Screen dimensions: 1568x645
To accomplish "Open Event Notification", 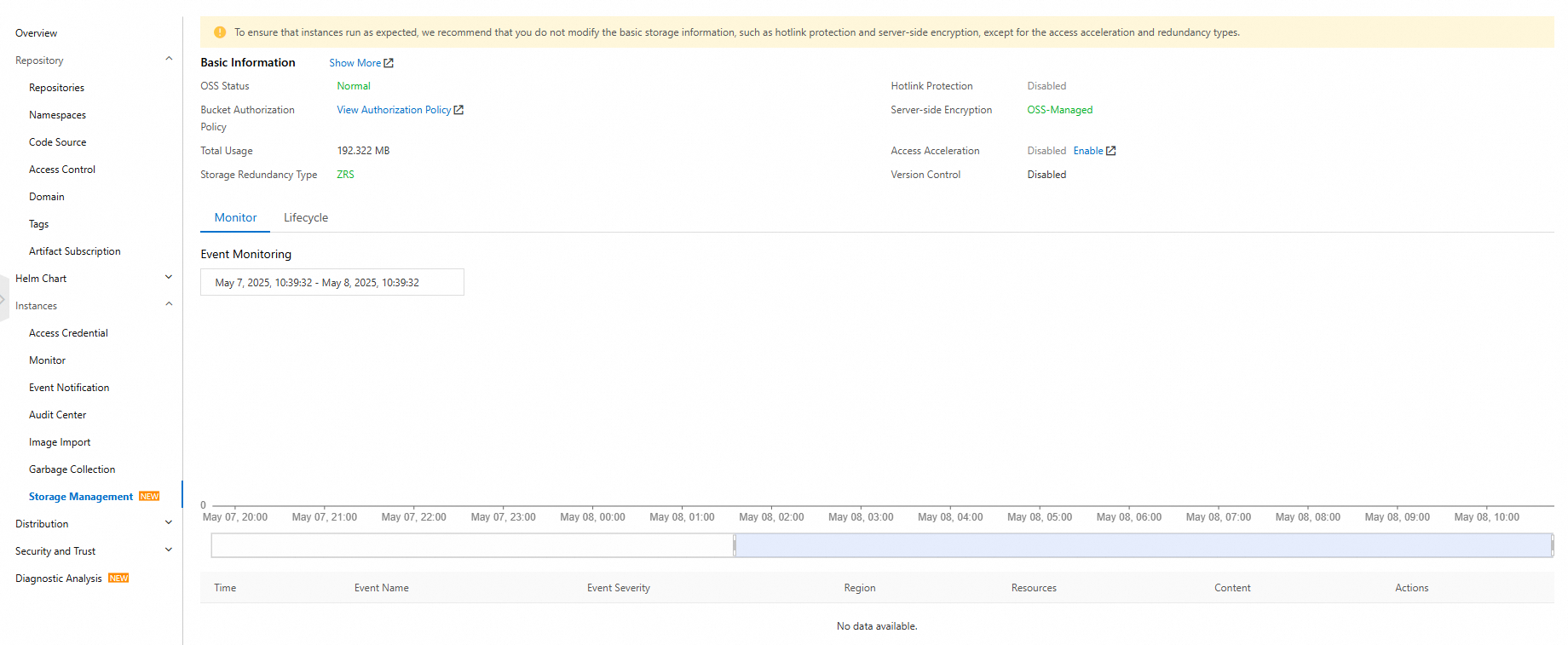I will pyautogui.click(x=69, y=388).
